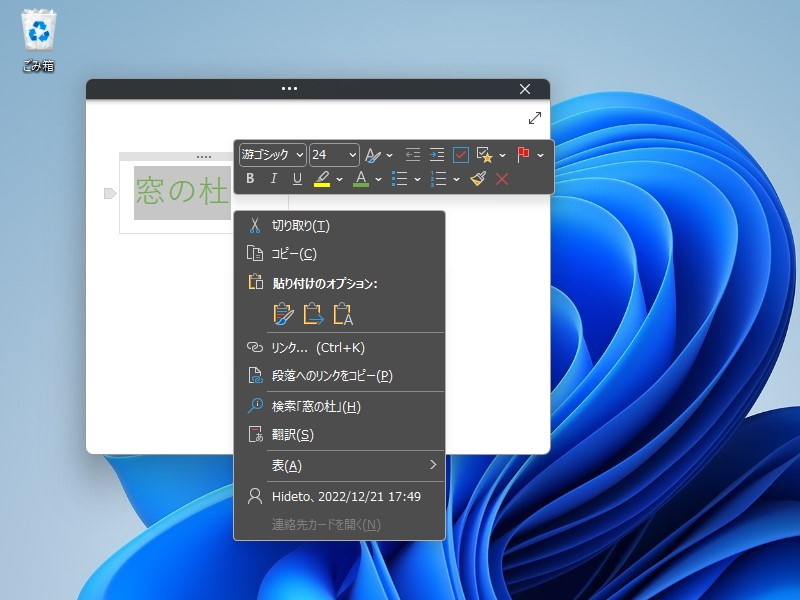
Task: Click the paragraph handle arrow beside note
Action: pos(110,193)
